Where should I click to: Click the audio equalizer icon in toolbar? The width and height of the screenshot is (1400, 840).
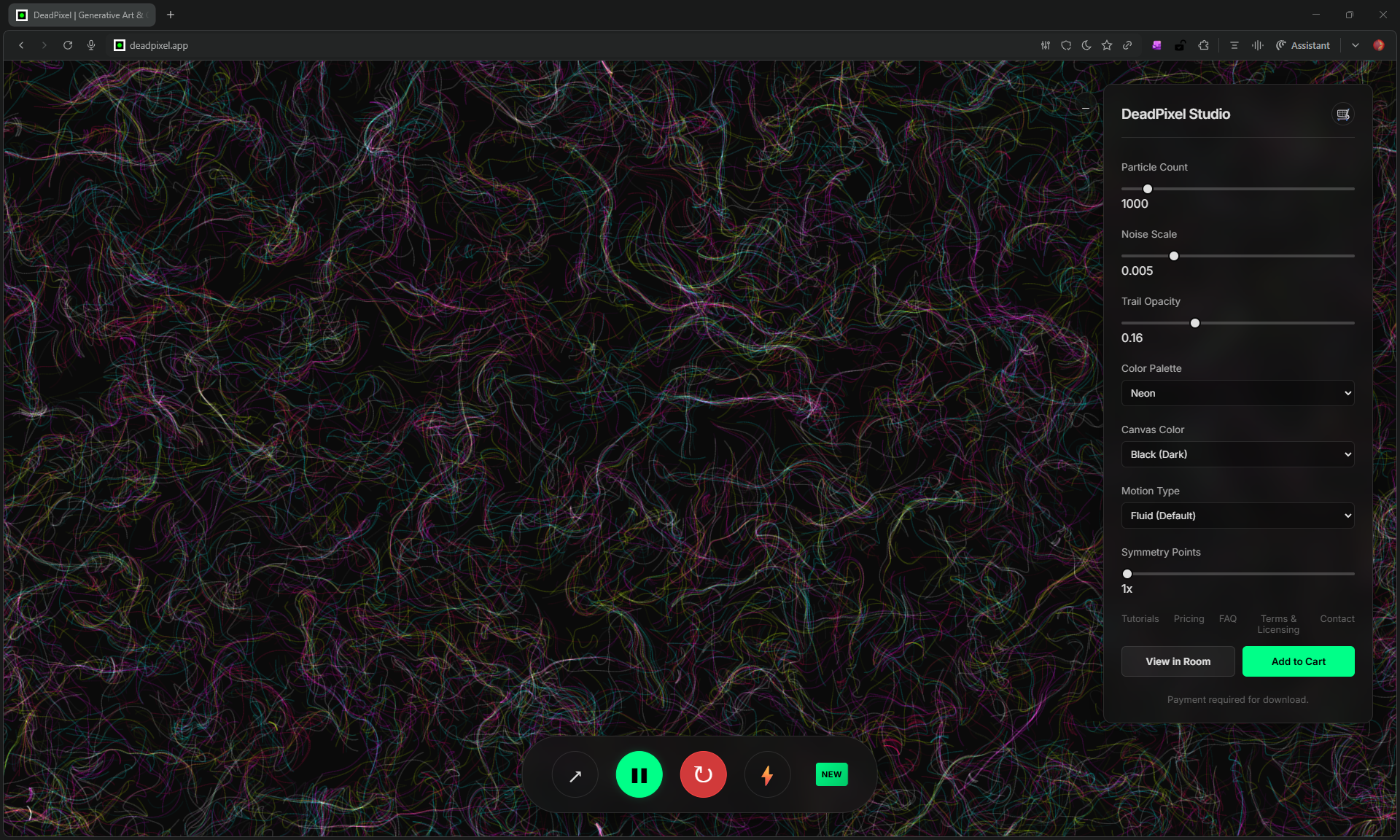[x=1258, y=45]
